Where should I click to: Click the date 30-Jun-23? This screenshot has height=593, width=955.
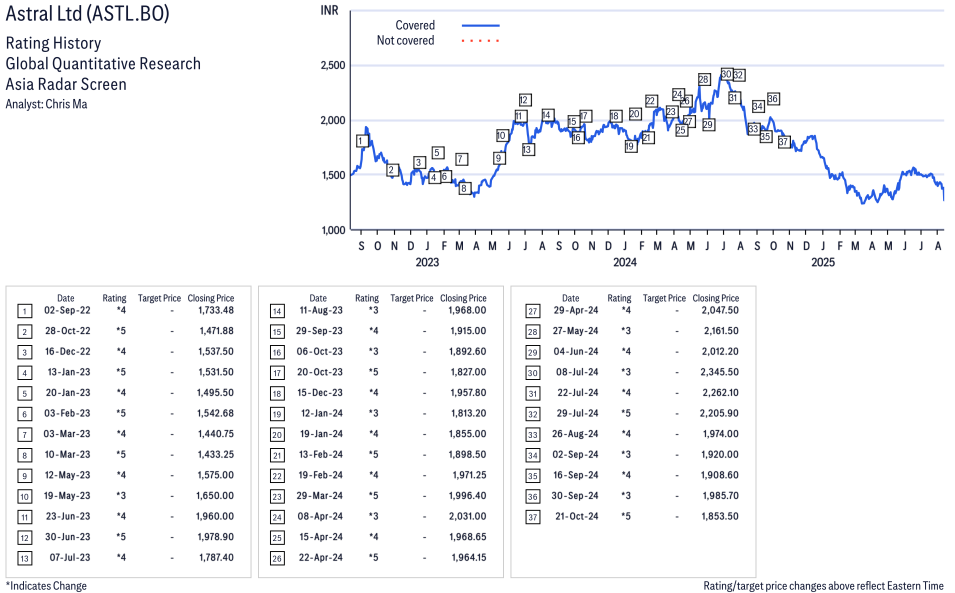pos(68,537)
